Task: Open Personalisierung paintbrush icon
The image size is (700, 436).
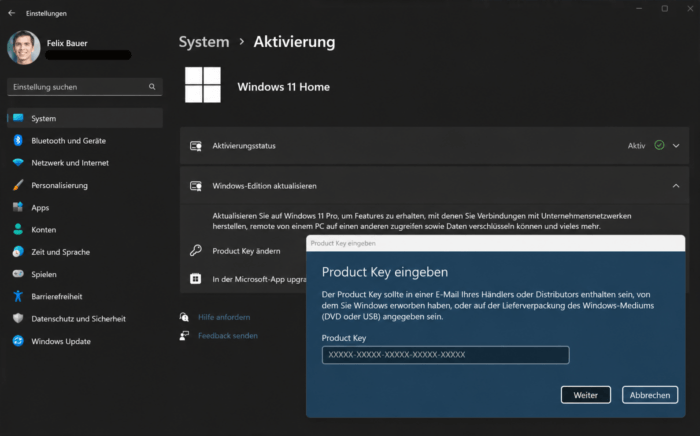Action: [x=18, y=185]
